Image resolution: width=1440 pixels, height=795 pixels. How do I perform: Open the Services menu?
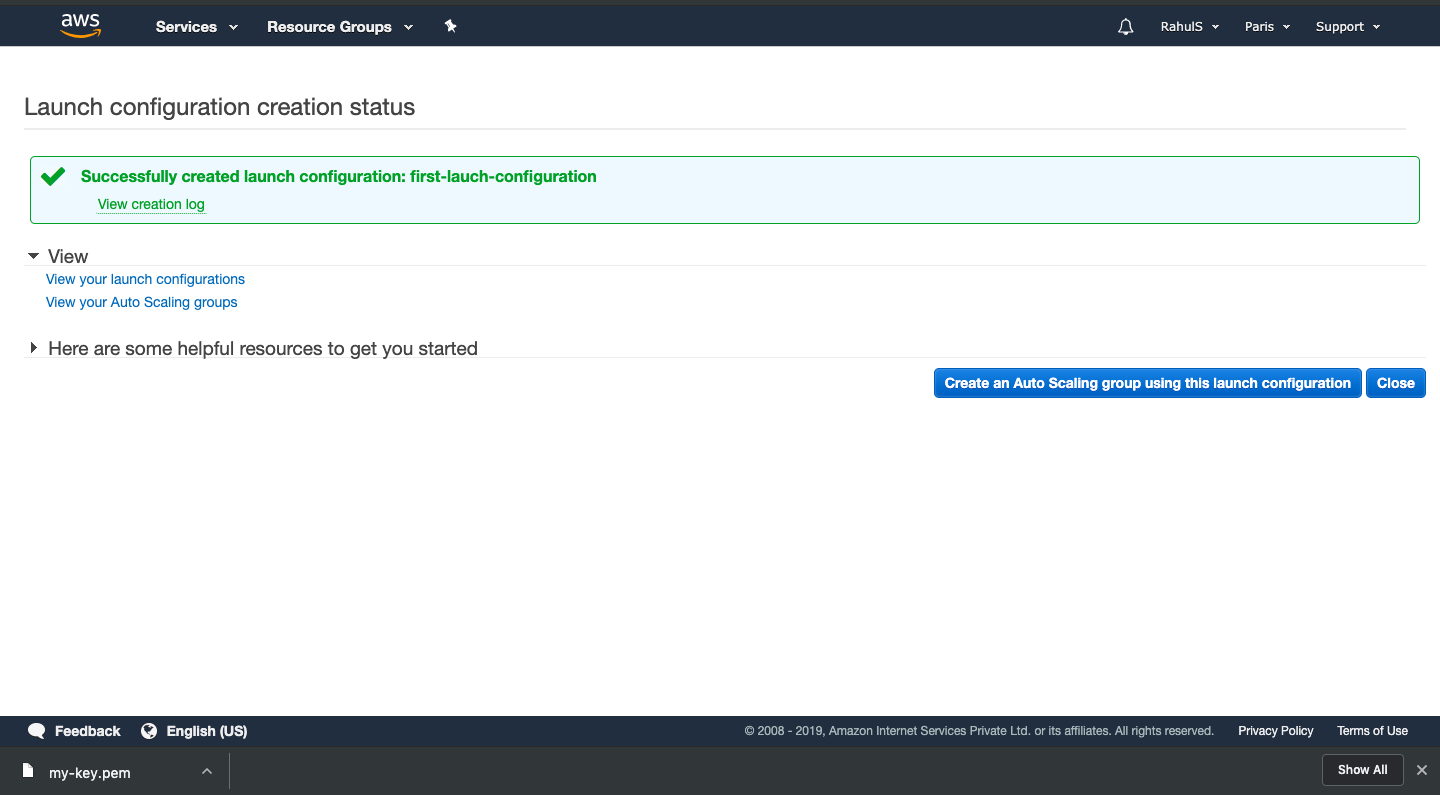click(x=196, y=26)
